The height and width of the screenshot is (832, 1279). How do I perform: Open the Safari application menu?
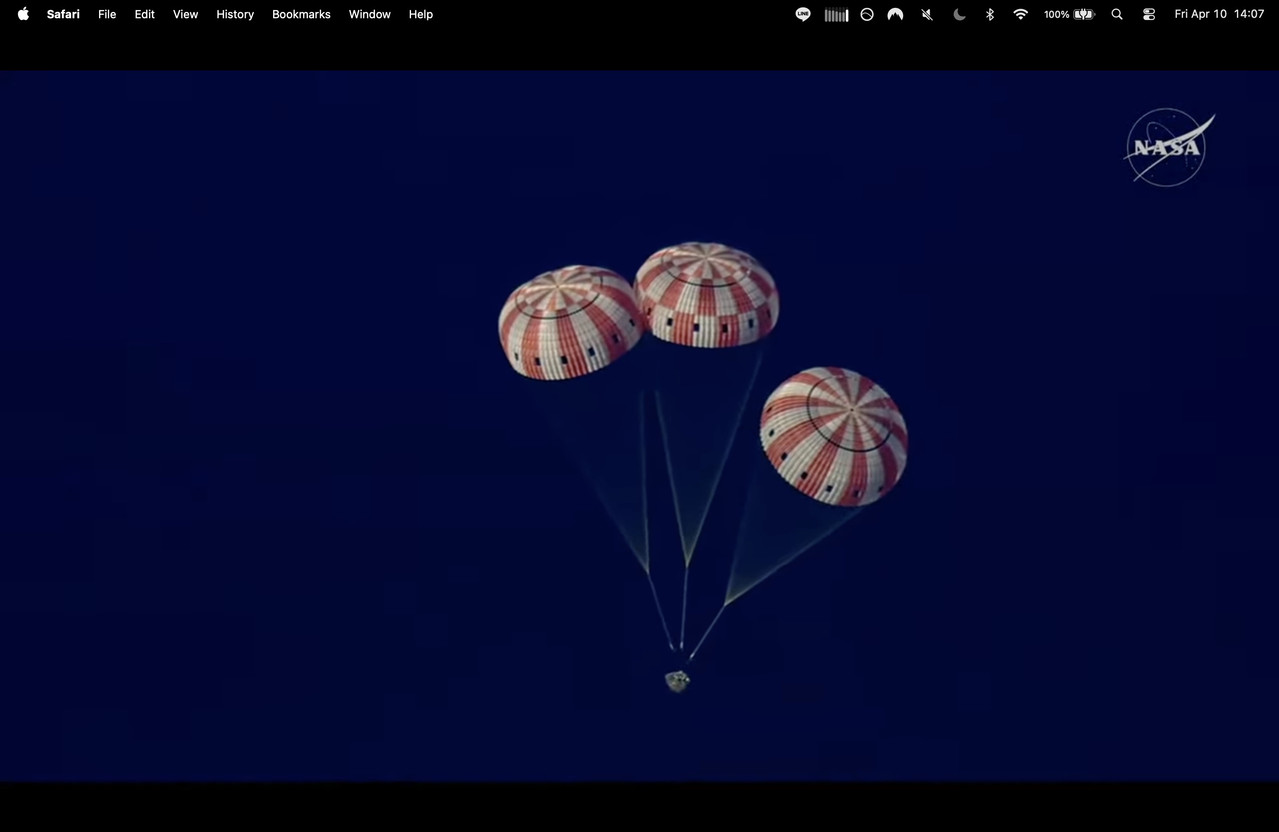coord(63,14)
